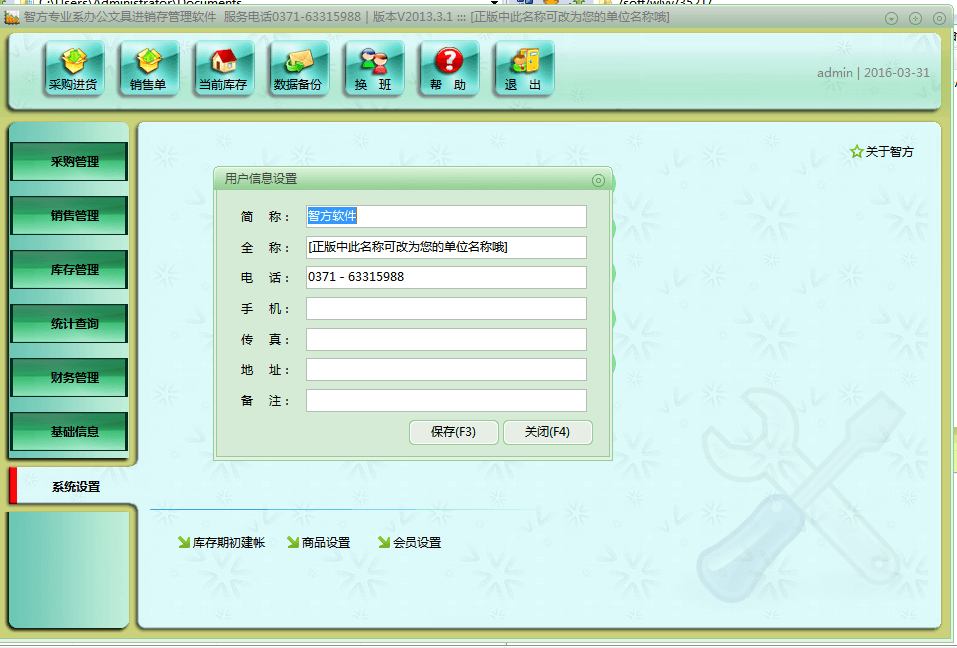957x648 pixels.
Task: Switch to 统计查询 sidebar section
Action: tap(69, 324)
